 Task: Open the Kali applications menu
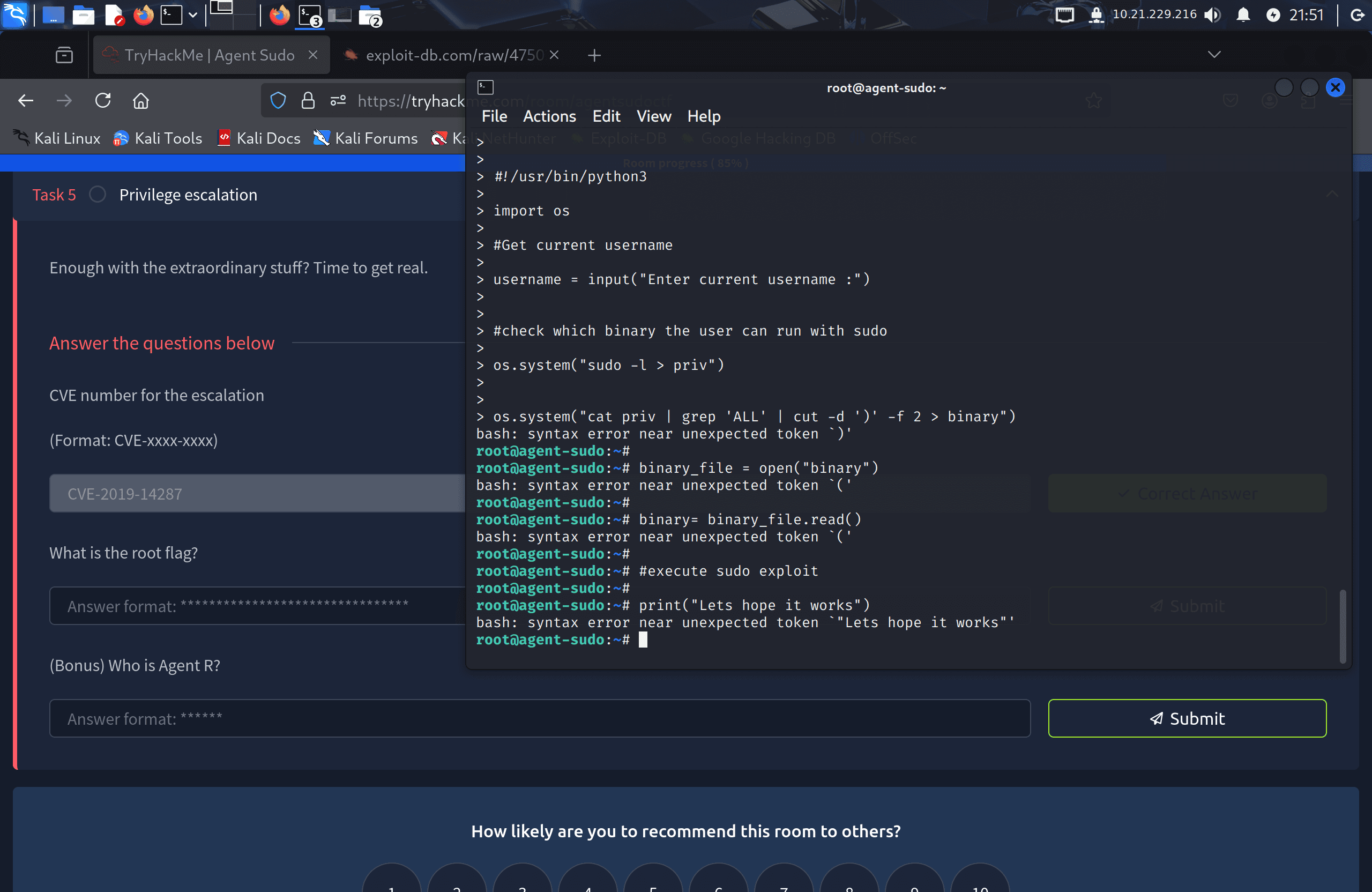14,14
